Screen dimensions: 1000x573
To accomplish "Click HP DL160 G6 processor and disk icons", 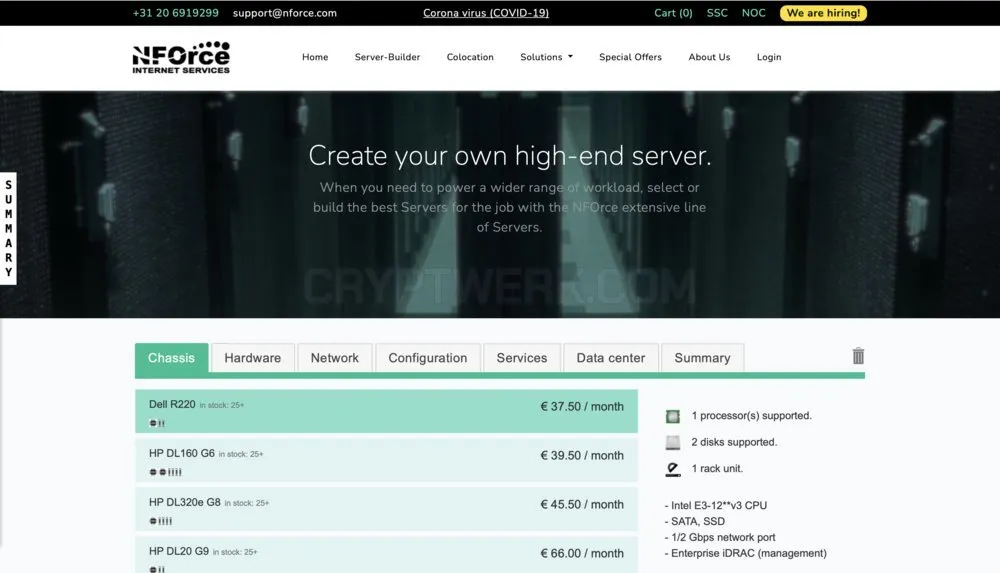I will tap(165, 472).
